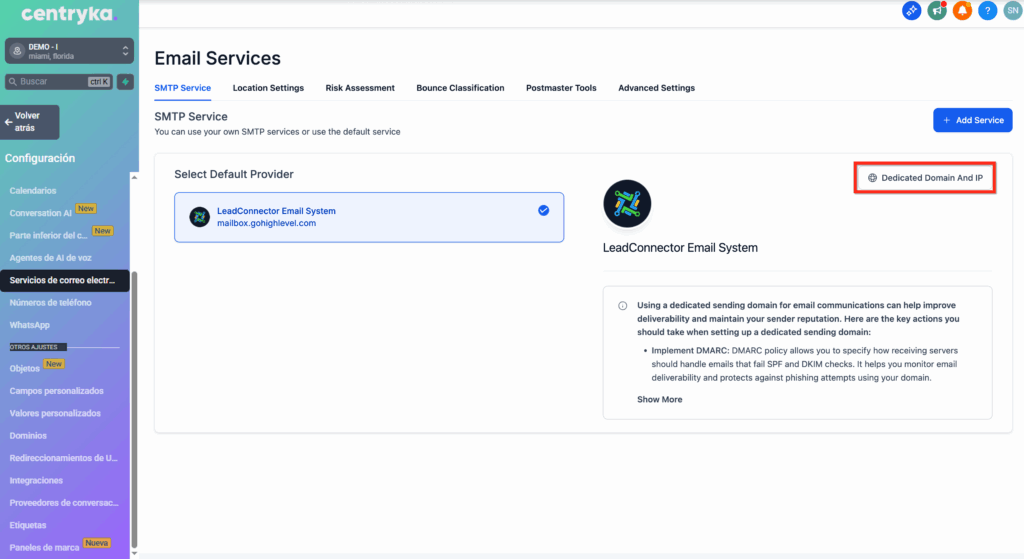Open the SN user profile avatar
1024x559 pixels.
coord(1012,11)
